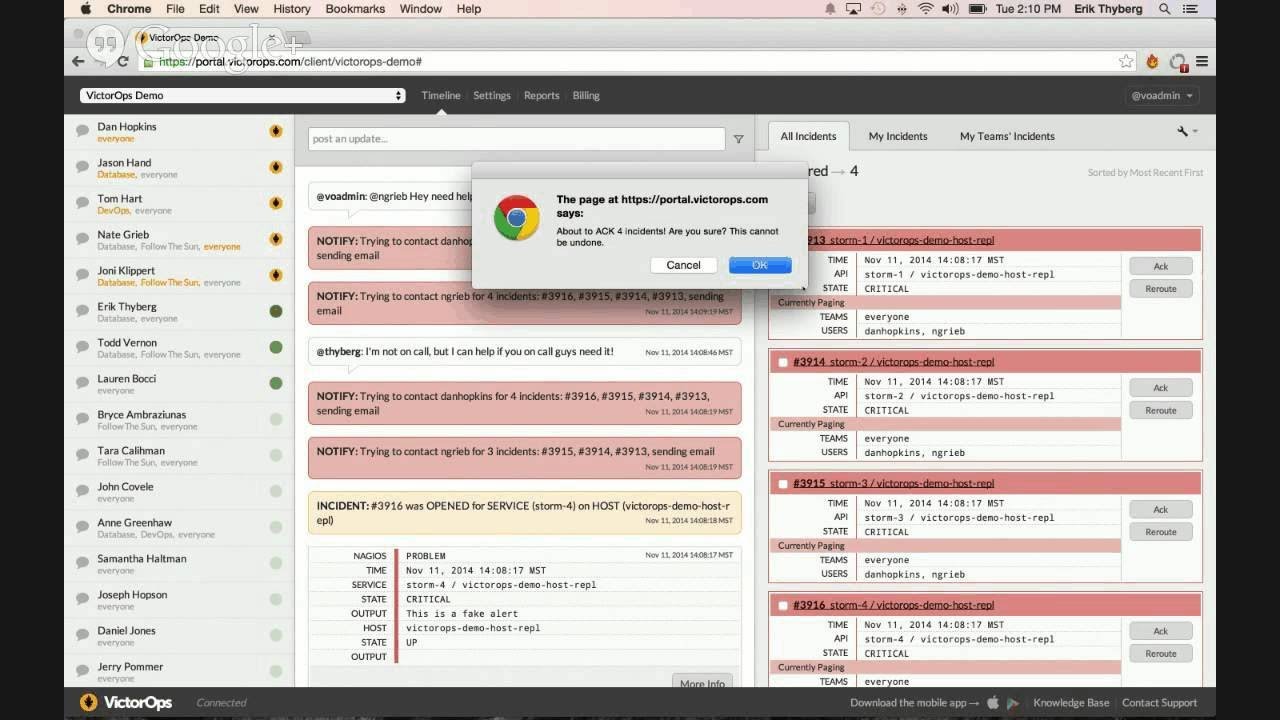Select the My Teams' Incidents tab
Viewport: 1280px width, 720px height.
pyautogui.click(x=1007, y=136)
